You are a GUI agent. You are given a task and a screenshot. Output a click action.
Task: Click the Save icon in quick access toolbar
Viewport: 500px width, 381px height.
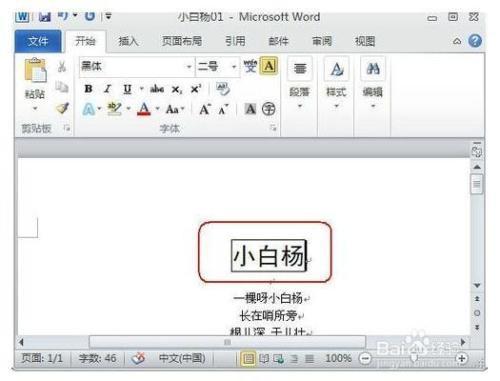[x=44, y=17]
